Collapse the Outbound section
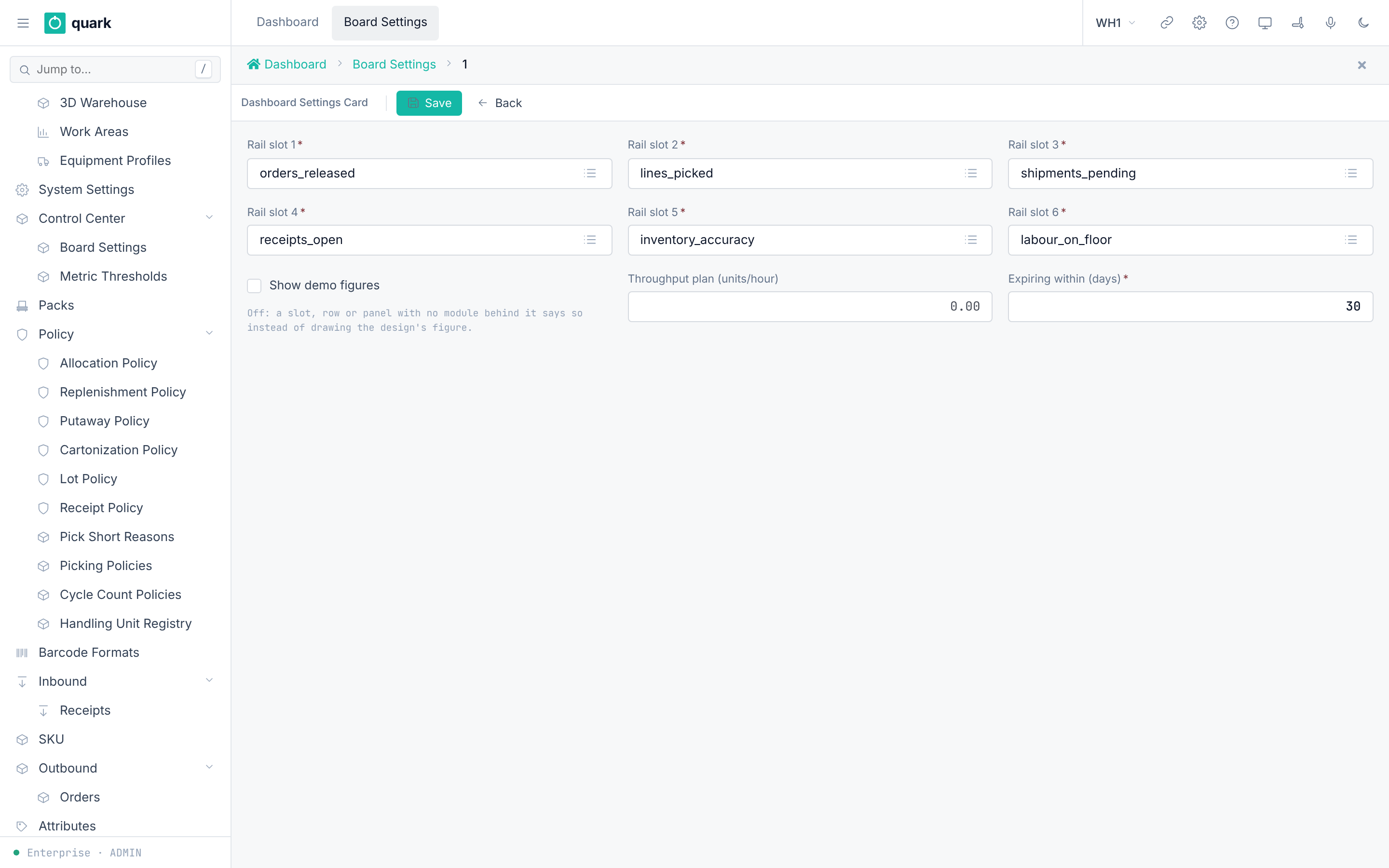The image size is (1389, 868). pyautogui.click(x=209, y=768)
